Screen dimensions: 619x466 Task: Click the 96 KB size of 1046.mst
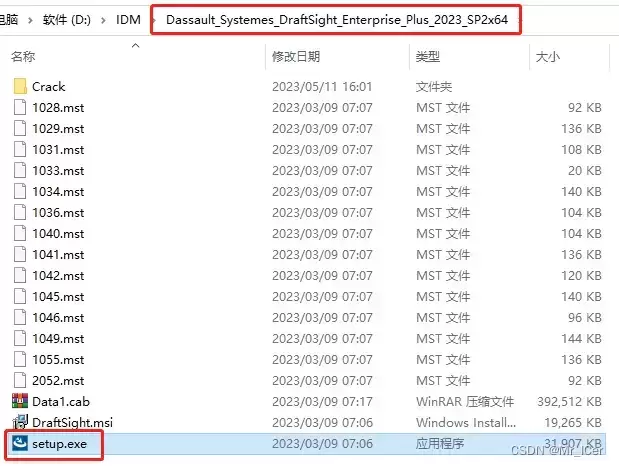pyautogui.click(x=585, y=317)
